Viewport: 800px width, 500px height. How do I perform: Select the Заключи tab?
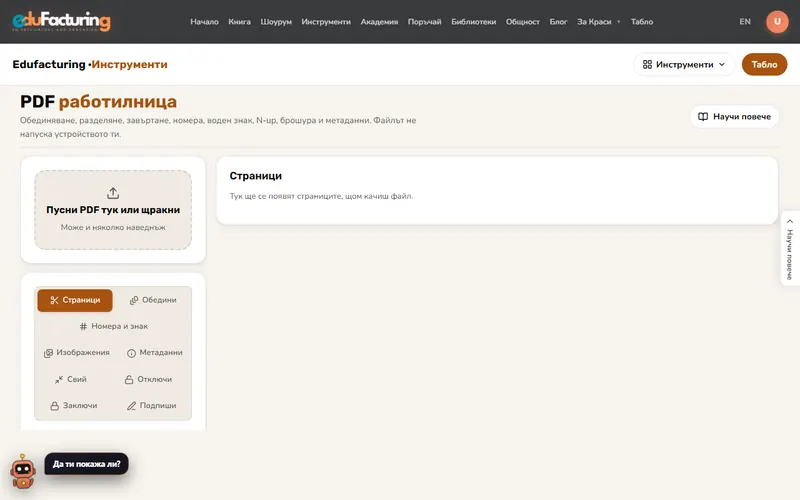click(73, 406)
